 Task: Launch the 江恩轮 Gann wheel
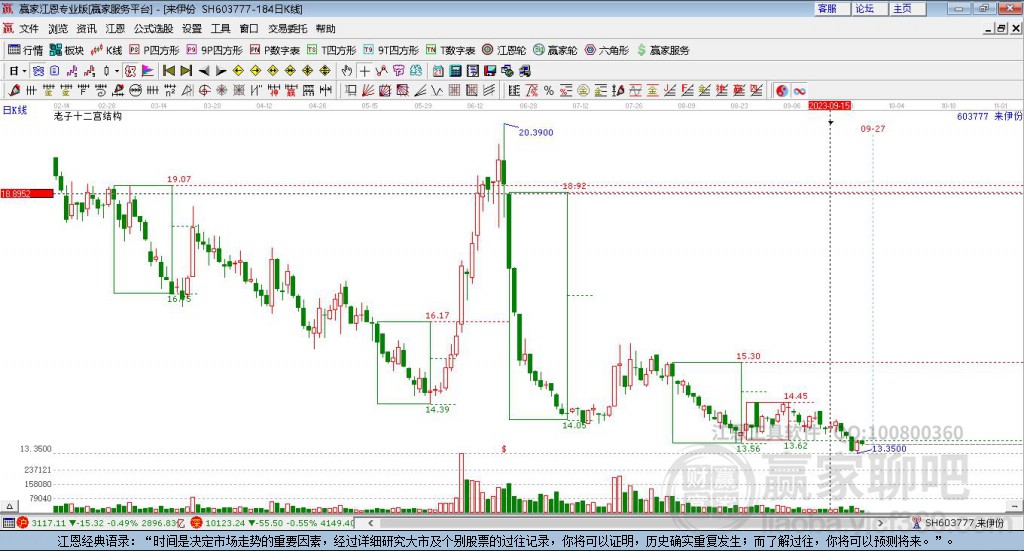(x=504, y=50)
